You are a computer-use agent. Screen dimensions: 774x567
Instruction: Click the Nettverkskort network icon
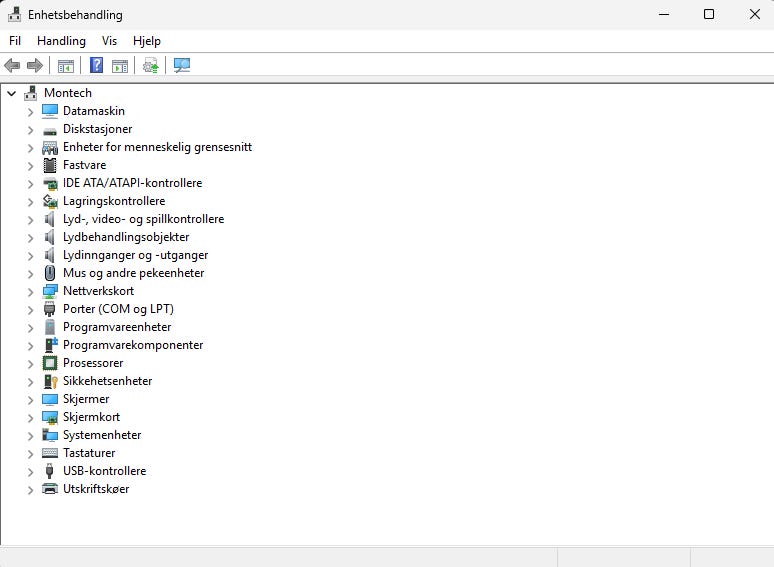coord(50,292)
